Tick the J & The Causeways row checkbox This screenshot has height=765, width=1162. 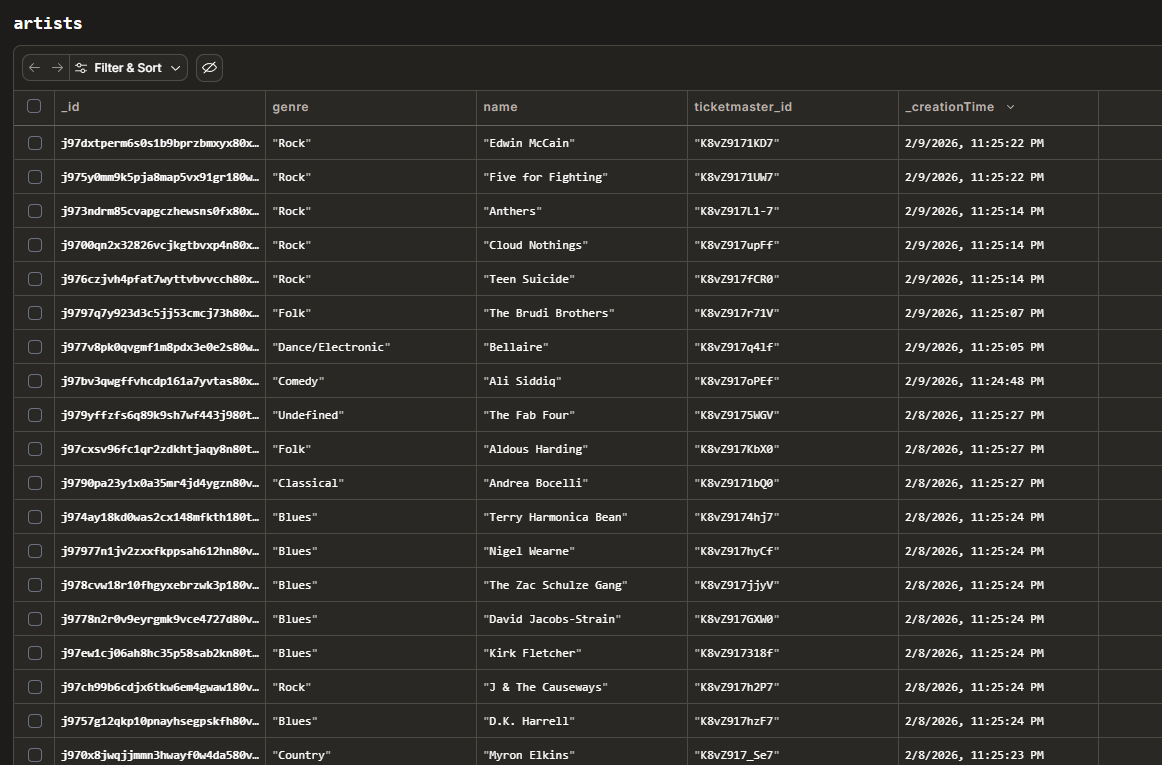click(34, 687)
